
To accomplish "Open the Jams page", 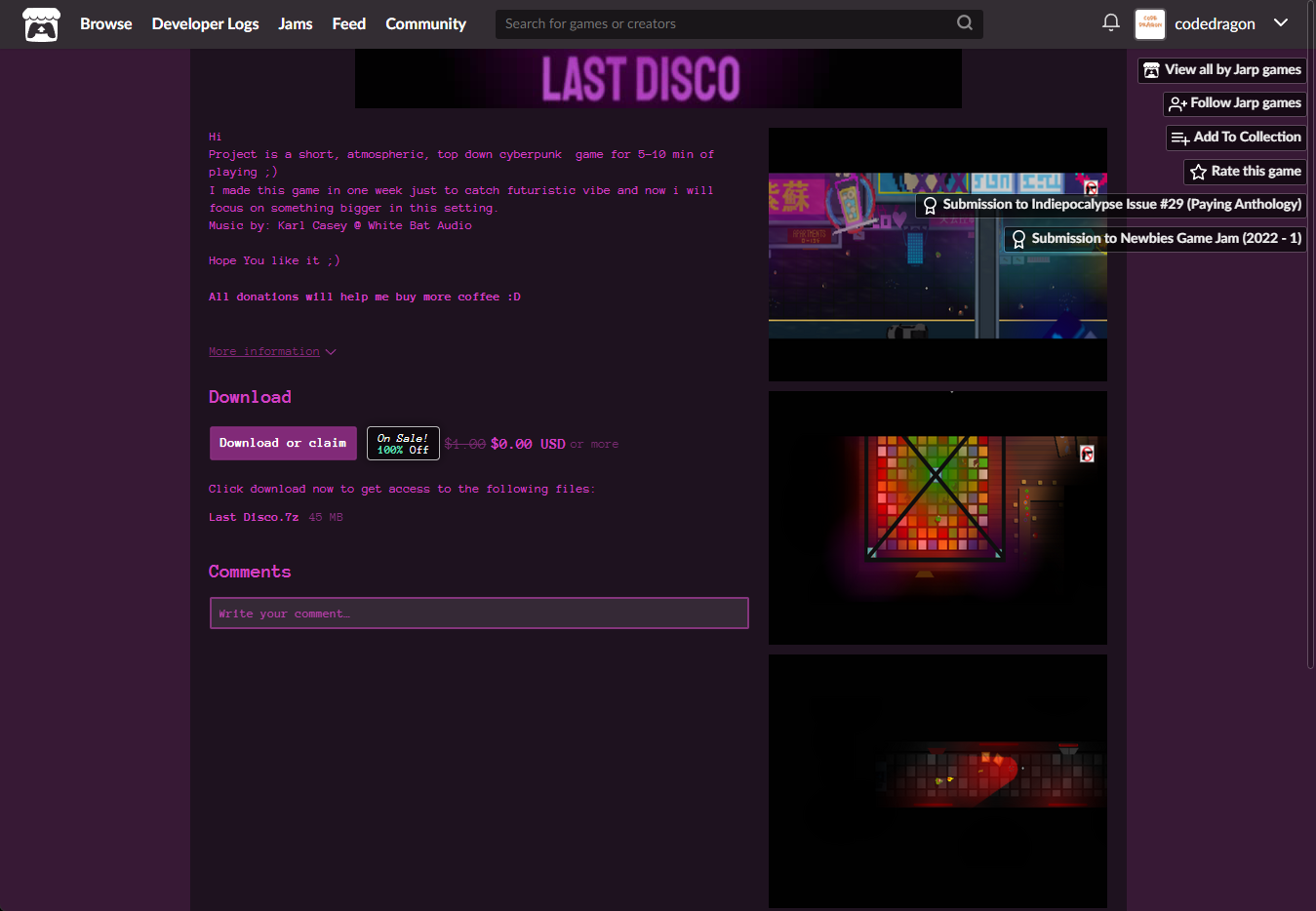I will coord(296,23).
